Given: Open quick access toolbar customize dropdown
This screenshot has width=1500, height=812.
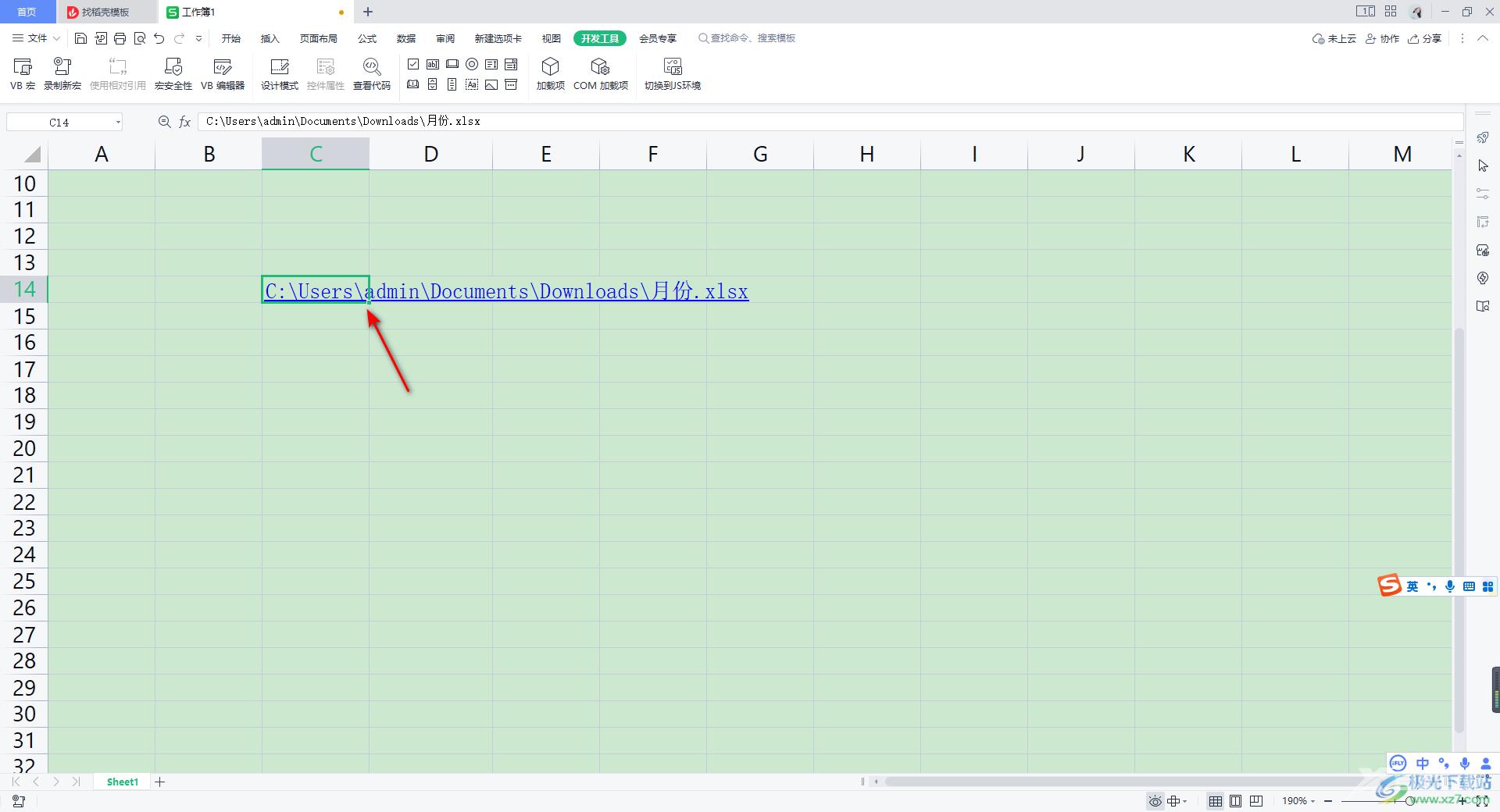Looking at the screenshot, I should [x=198, y=38].
